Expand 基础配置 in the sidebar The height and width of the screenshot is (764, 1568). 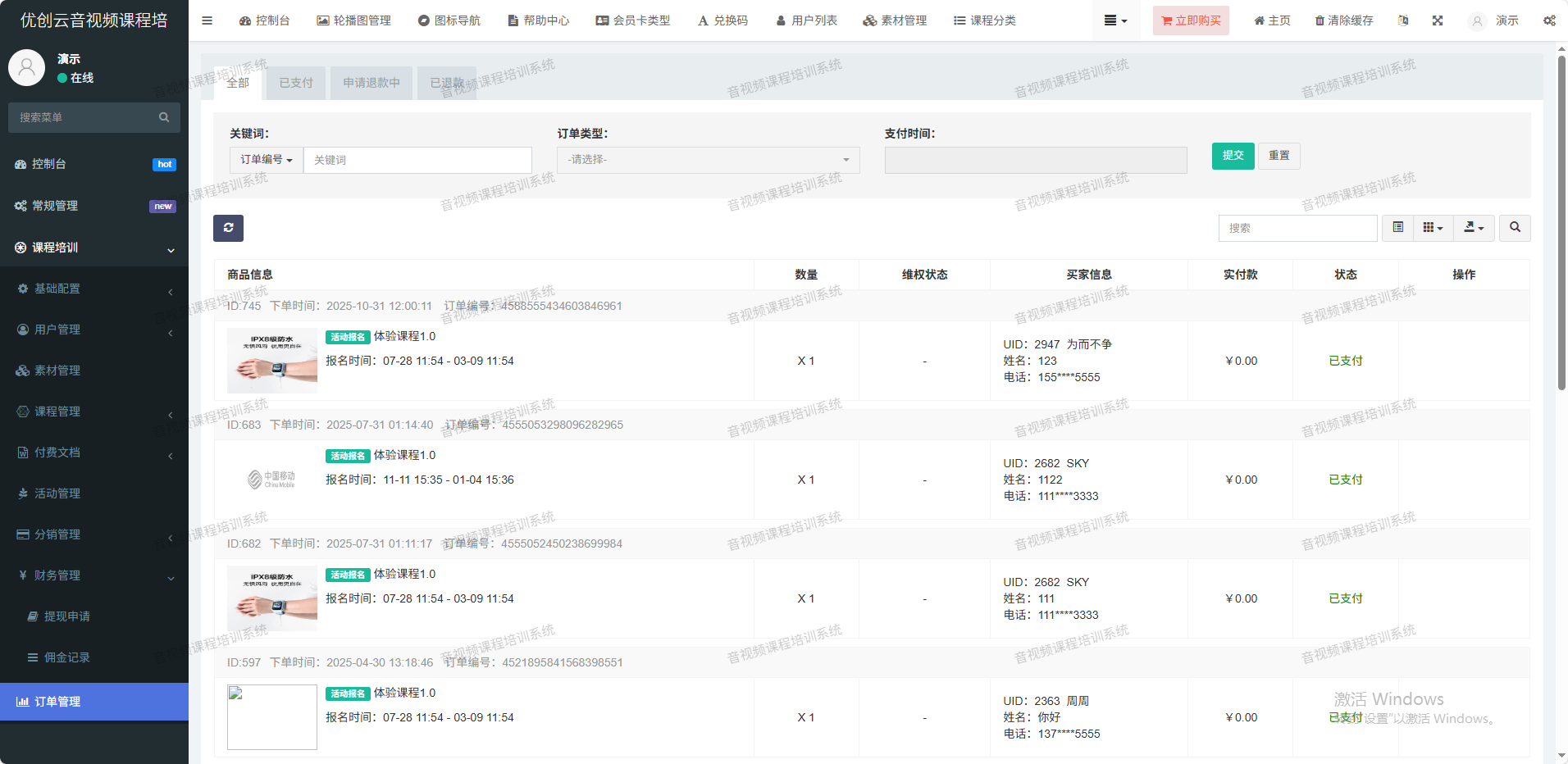(x=94, y=289)
